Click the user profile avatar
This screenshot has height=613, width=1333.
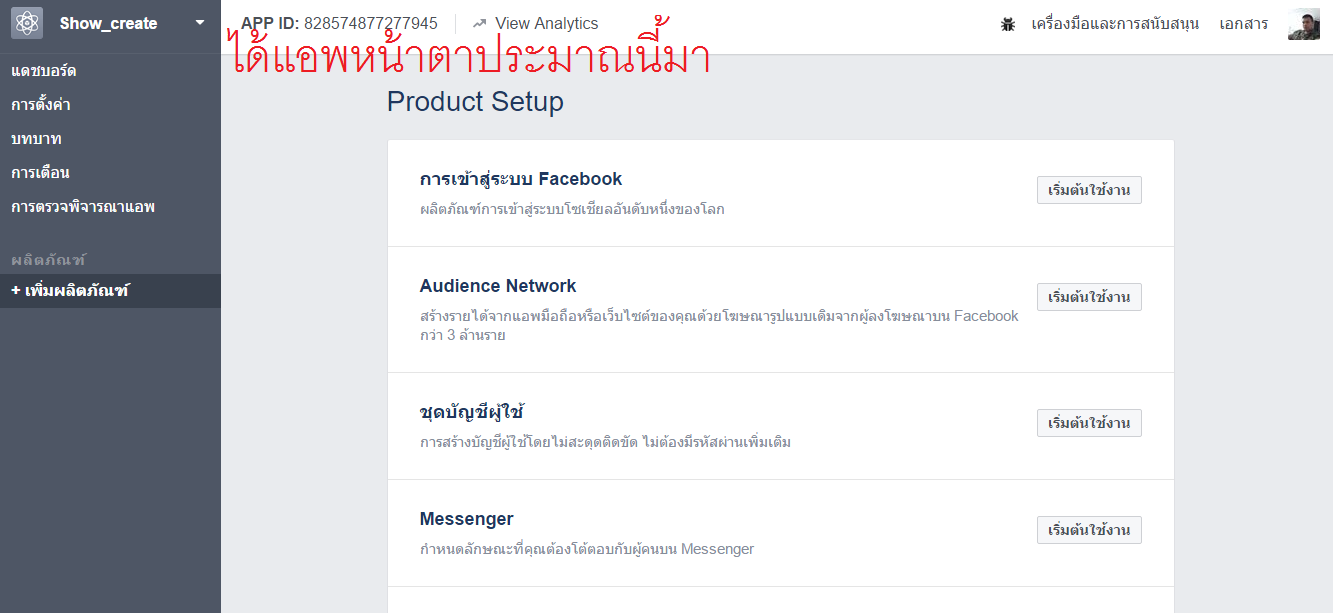click(x=1304, y=24)
